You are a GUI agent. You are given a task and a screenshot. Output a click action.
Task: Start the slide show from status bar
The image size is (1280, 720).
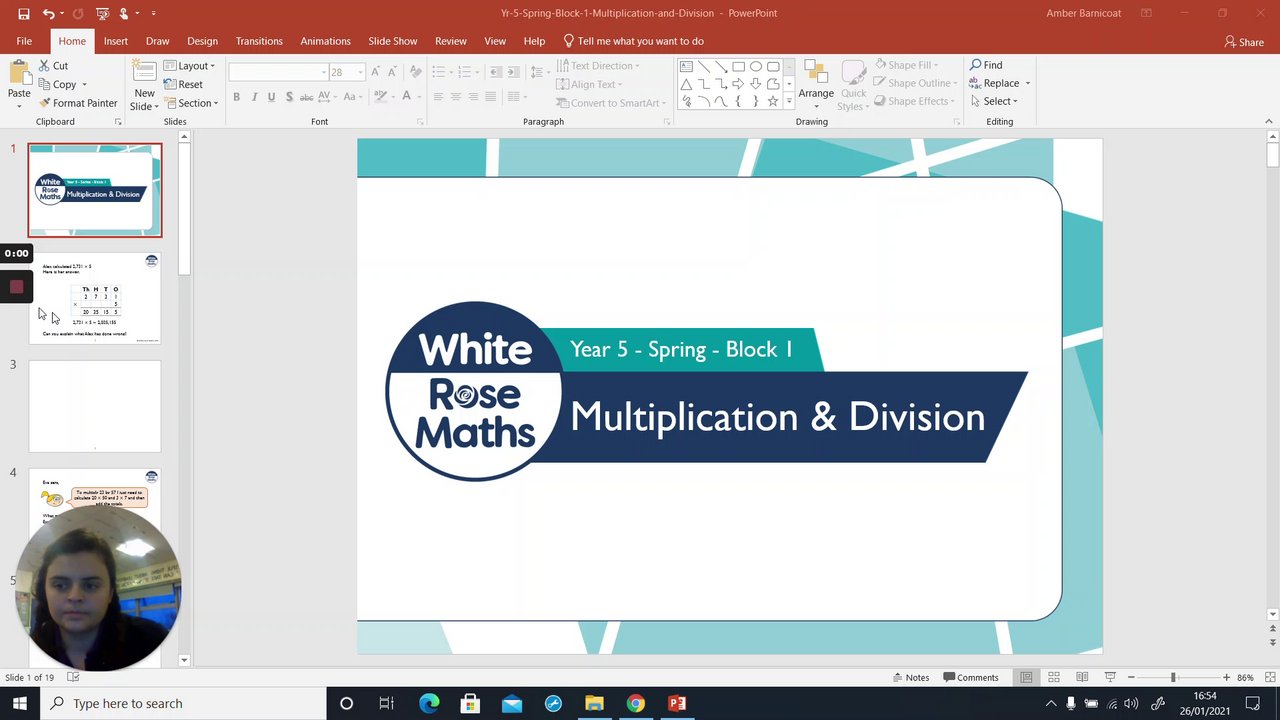(x=1110, y=677)
